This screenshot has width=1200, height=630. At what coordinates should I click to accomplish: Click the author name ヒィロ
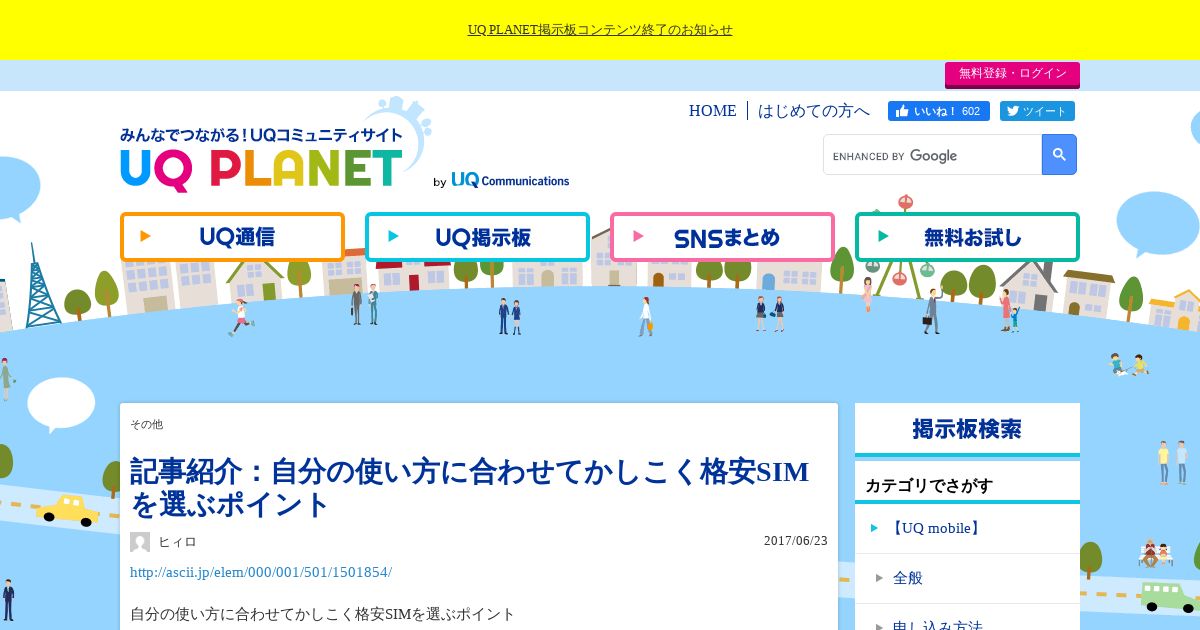(x=177, y=542)
